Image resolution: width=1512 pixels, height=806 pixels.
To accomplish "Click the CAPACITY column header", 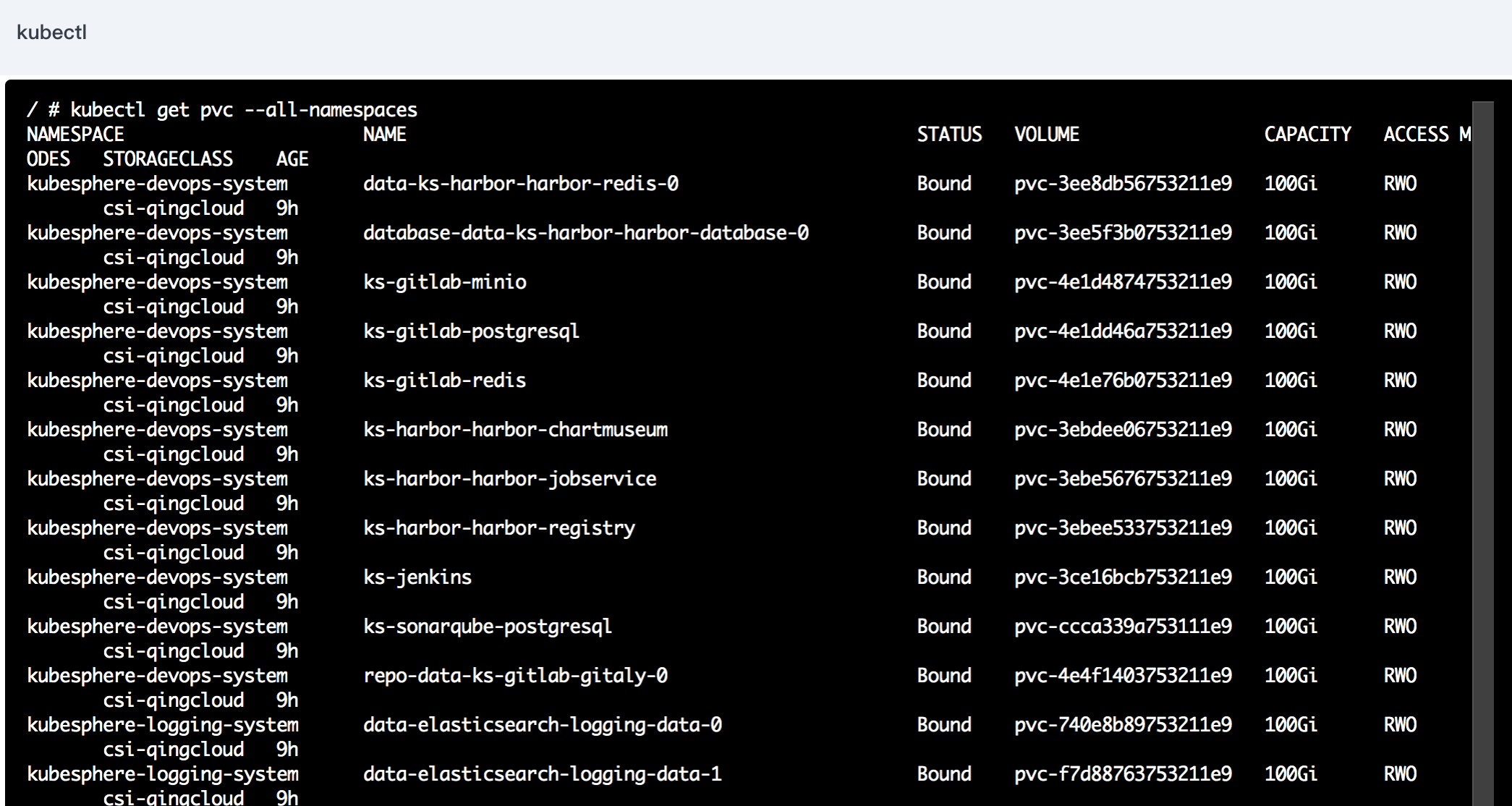I will pos(1307,134).
